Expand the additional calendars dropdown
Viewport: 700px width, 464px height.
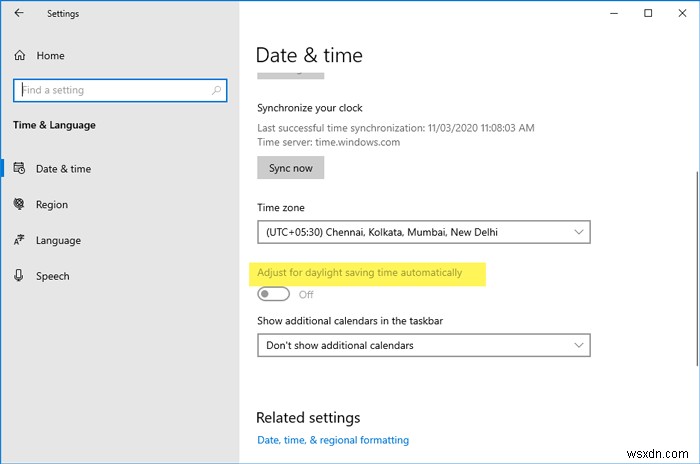coord(423,345)
